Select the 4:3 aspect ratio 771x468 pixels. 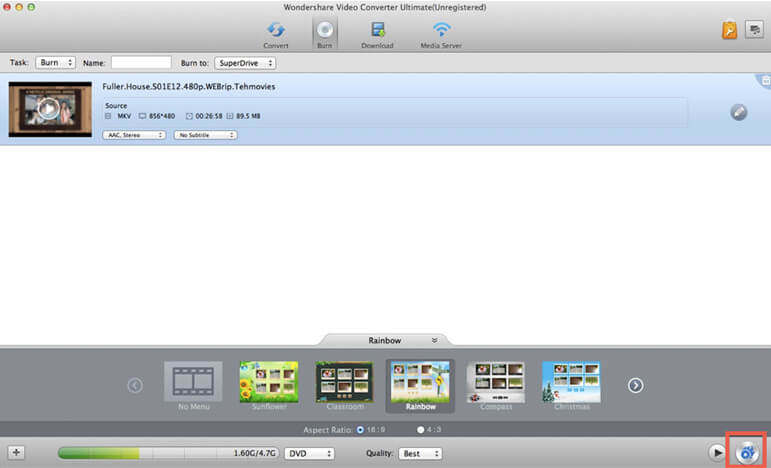point(420,430)
